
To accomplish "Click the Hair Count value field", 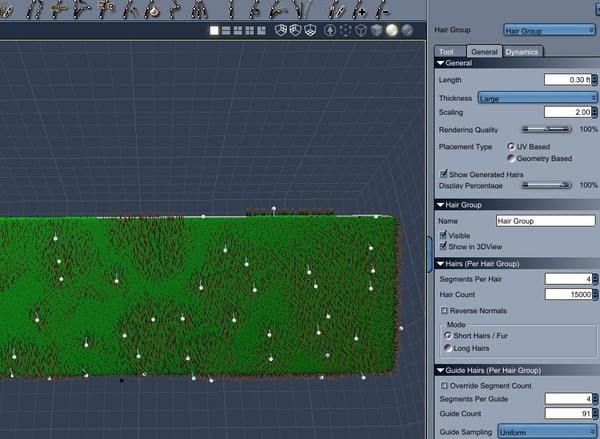I will pos(569,294).
